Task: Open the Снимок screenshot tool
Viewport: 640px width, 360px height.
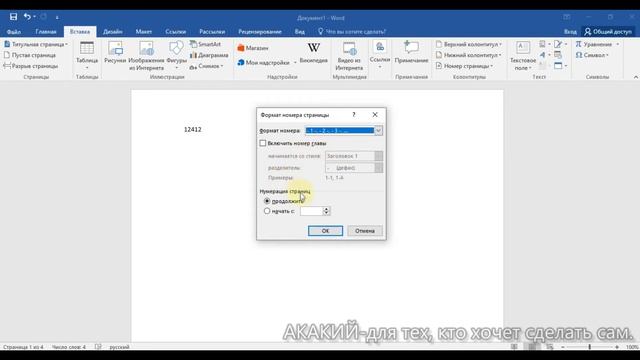Action: point(207,66)
